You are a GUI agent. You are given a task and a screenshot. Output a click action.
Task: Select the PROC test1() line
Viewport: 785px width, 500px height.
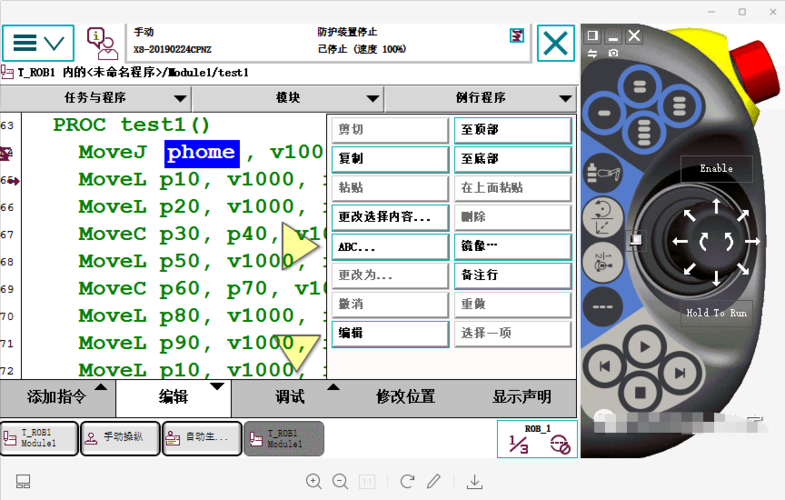click(131, 125)
